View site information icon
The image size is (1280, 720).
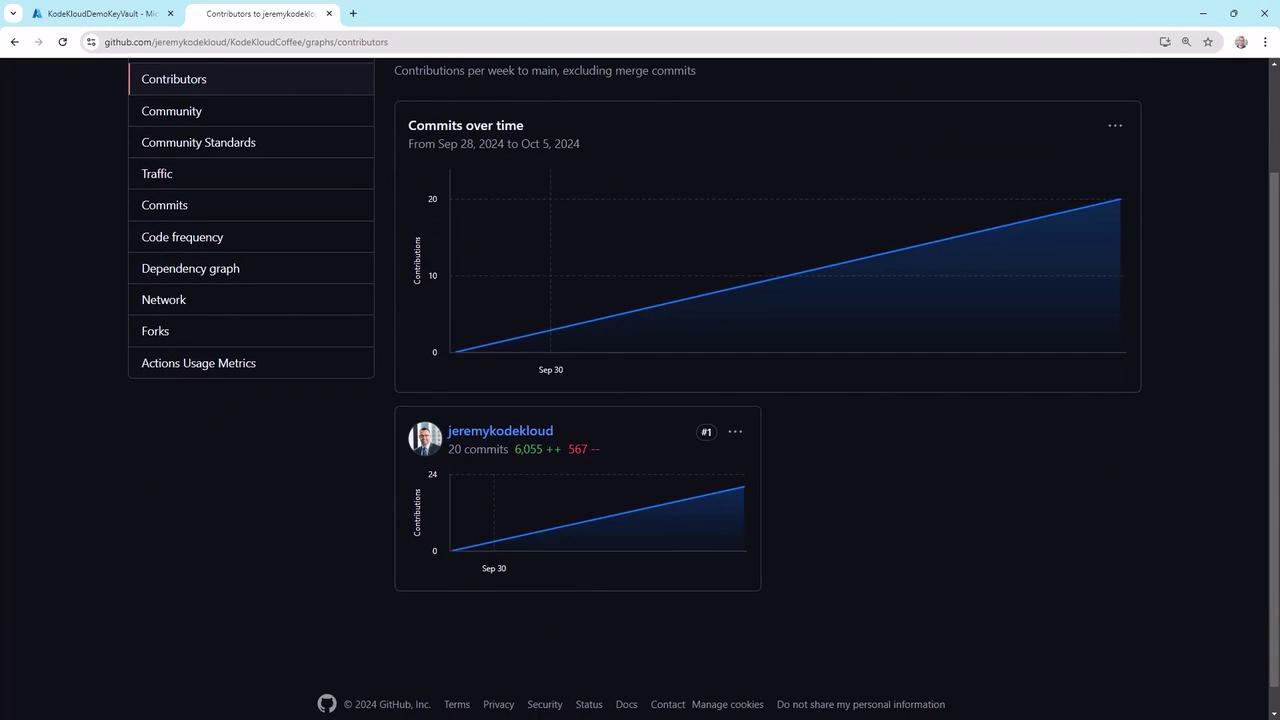click(x=91, y=42)
